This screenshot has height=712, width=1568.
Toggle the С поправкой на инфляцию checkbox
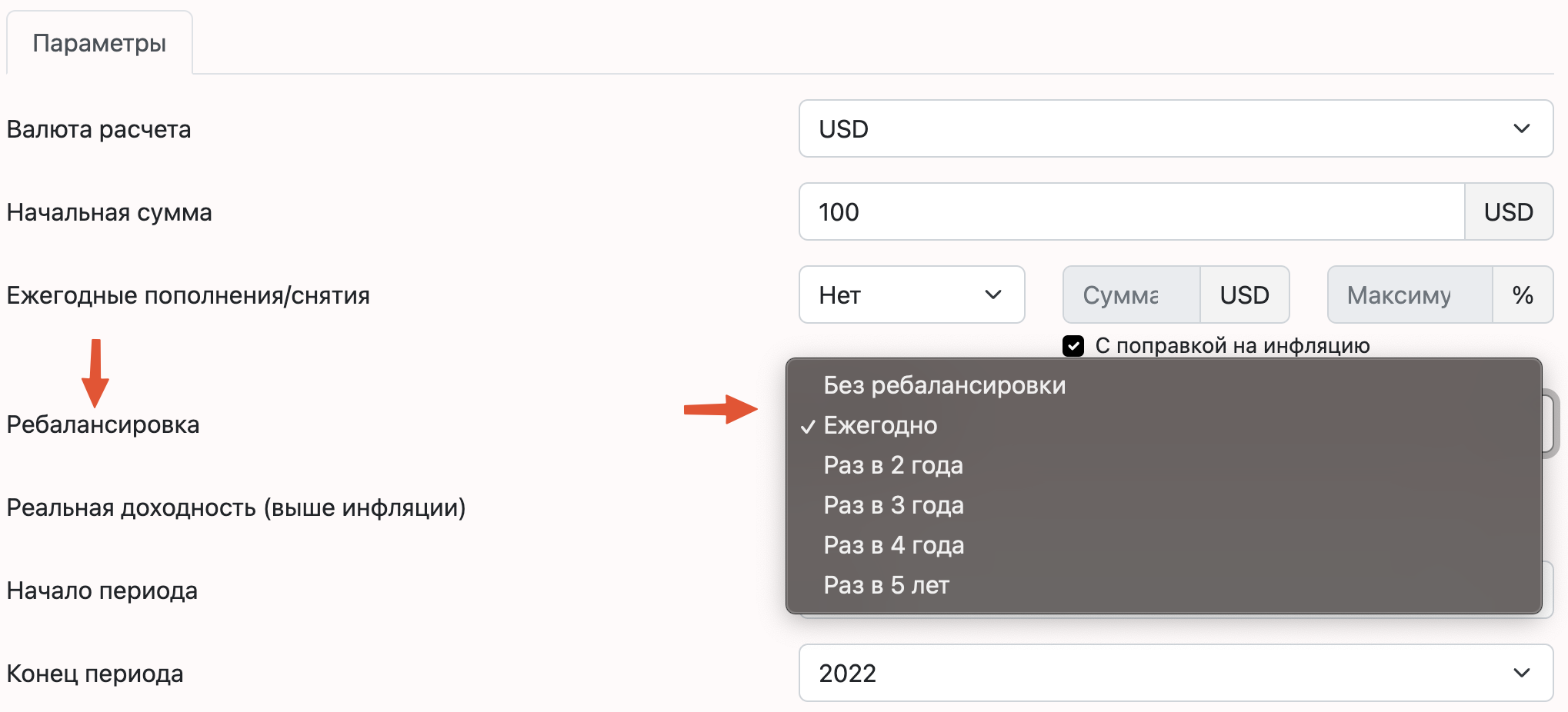pyautogui.click(x=1073, y=346)
